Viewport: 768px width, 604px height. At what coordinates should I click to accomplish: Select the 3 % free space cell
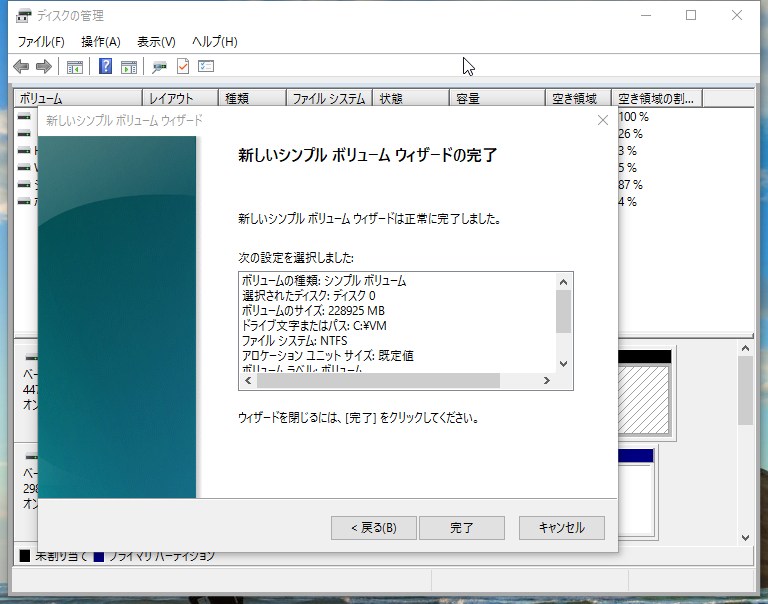627,150
